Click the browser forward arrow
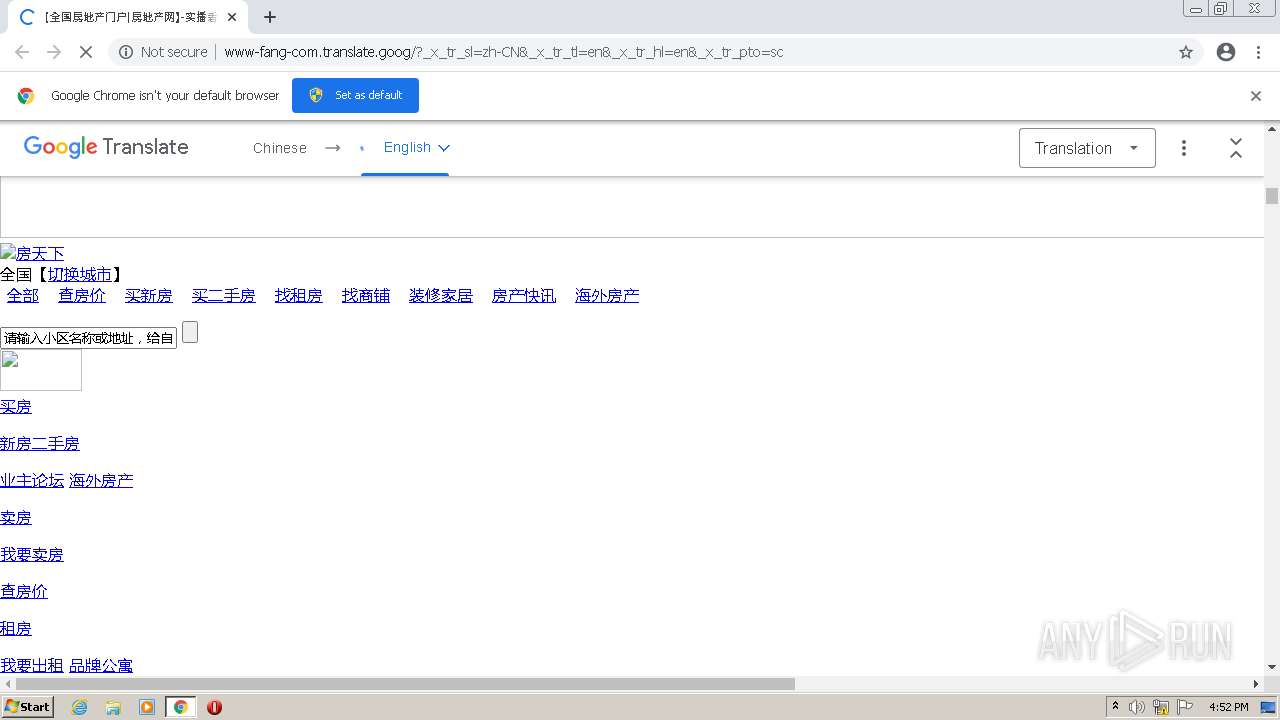 point(54,52)
